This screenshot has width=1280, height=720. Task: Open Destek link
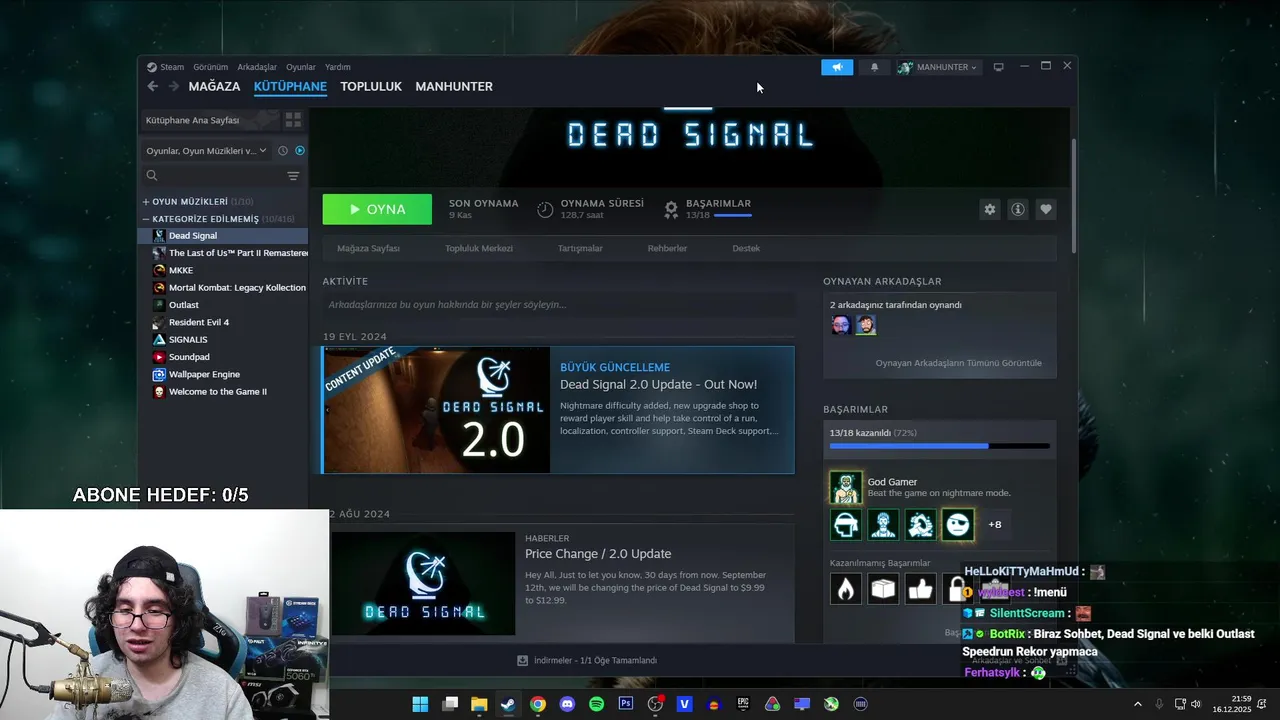746,248
